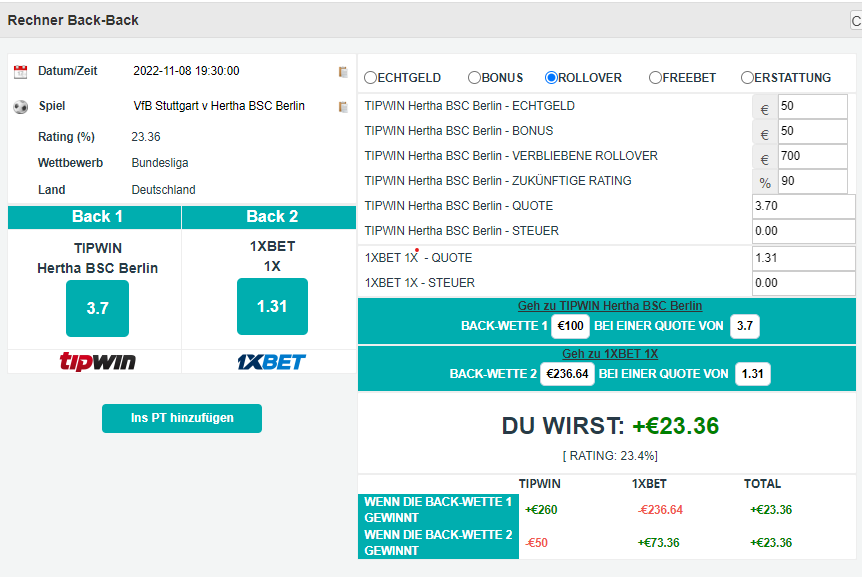Click the RATING: 23.4% text

pos(610,456)
